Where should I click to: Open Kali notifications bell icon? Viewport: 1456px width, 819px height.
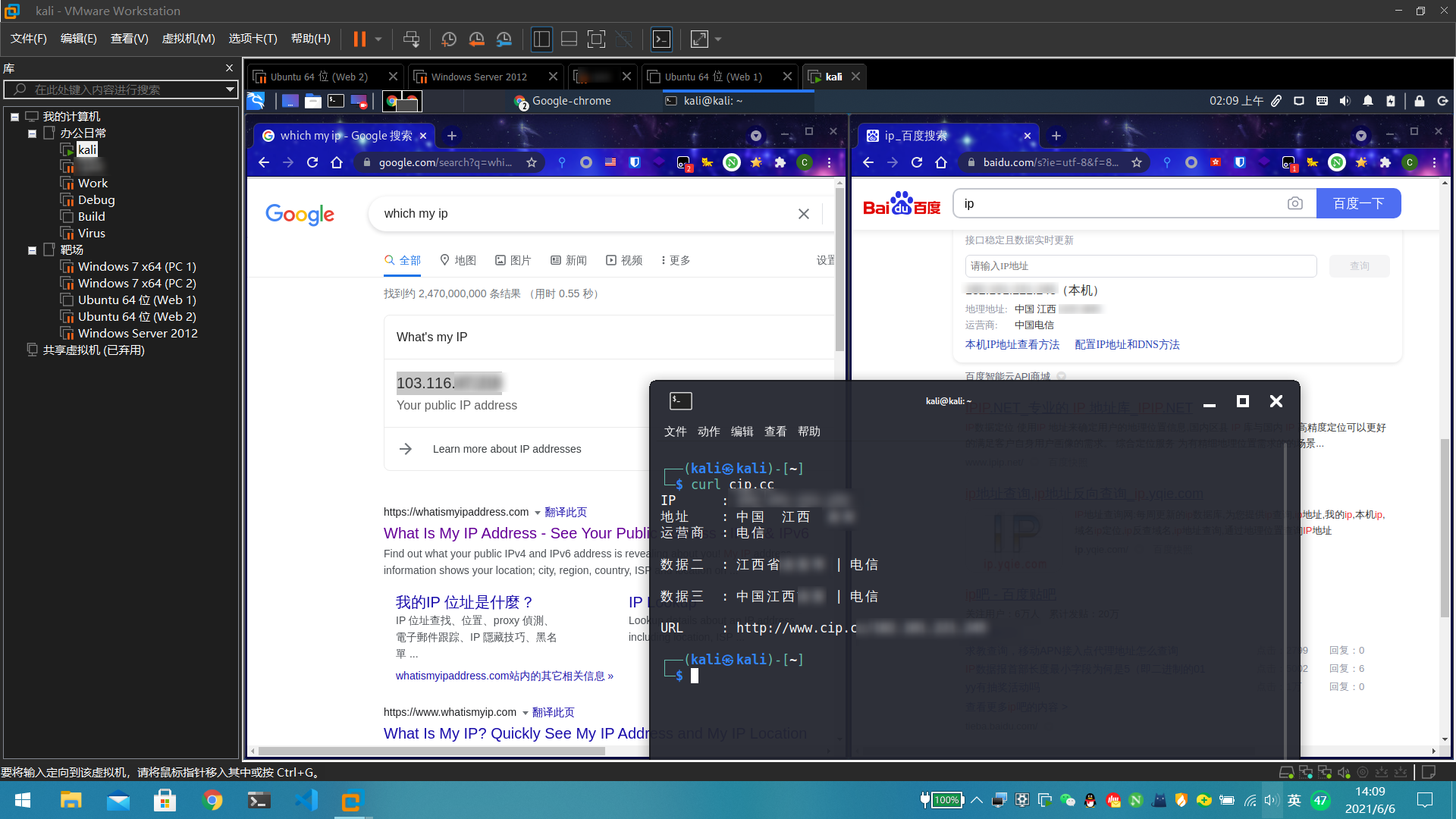1368,101
